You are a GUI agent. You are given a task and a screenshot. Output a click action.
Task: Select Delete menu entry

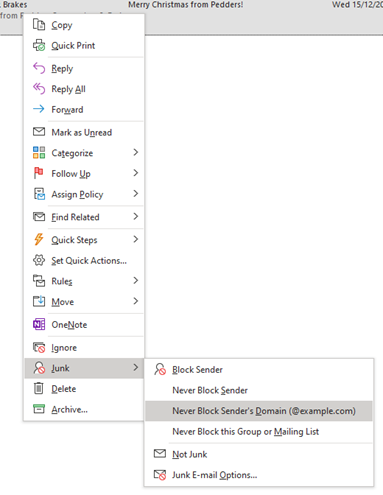tap(84, 389)
